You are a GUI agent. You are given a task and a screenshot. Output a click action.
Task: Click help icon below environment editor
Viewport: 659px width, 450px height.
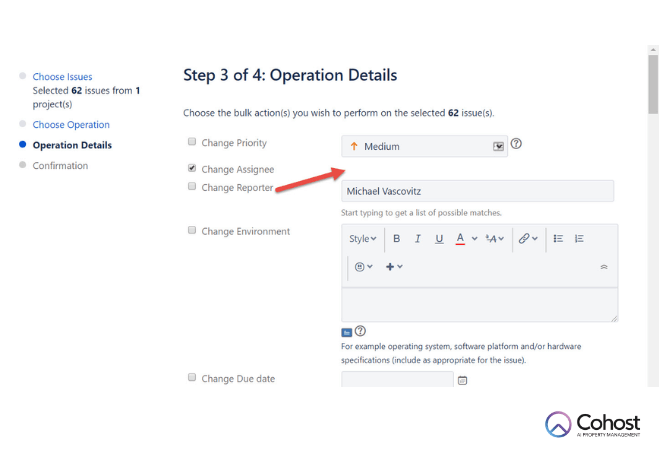pos(360,331)
